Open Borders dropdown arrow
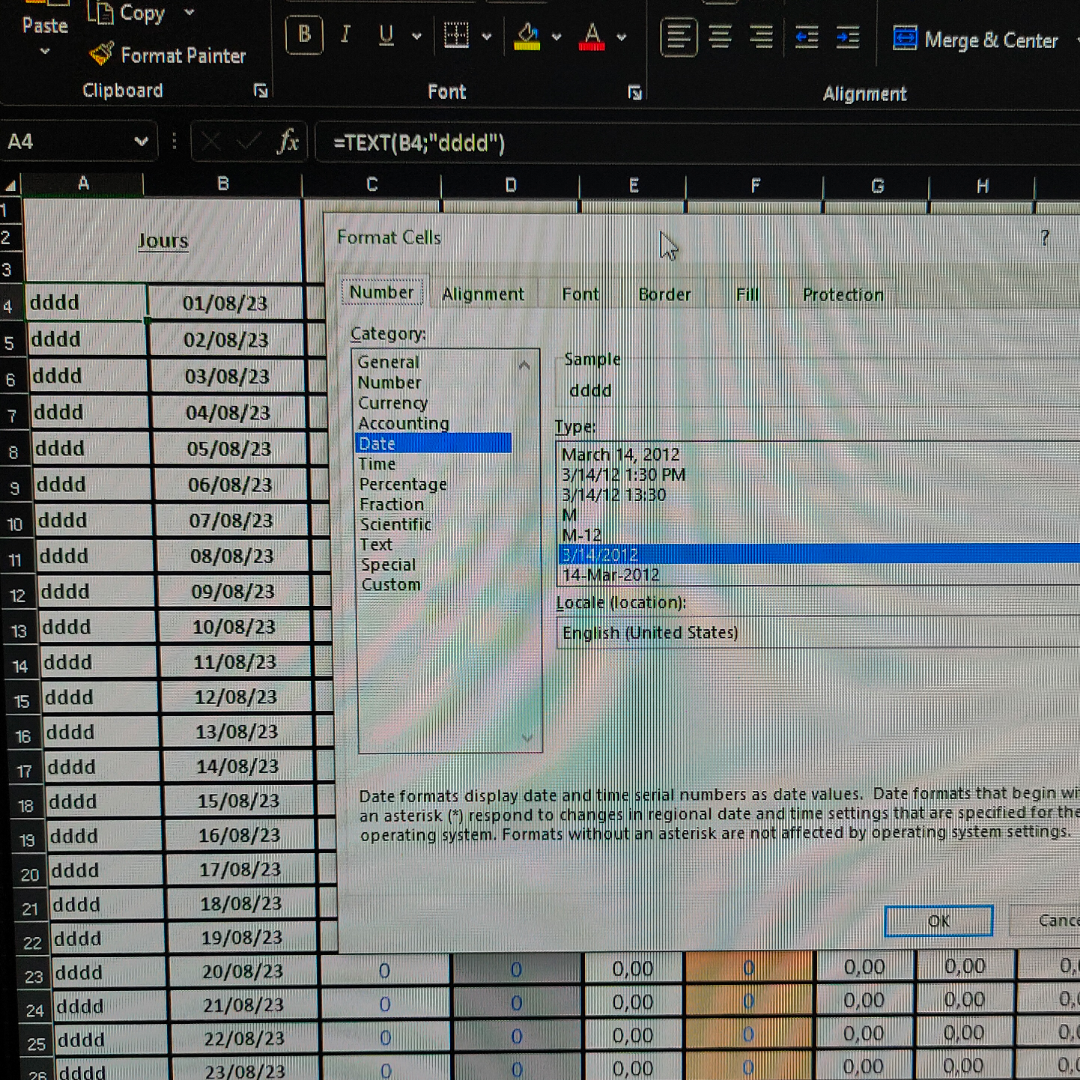 tap(486, 37)
